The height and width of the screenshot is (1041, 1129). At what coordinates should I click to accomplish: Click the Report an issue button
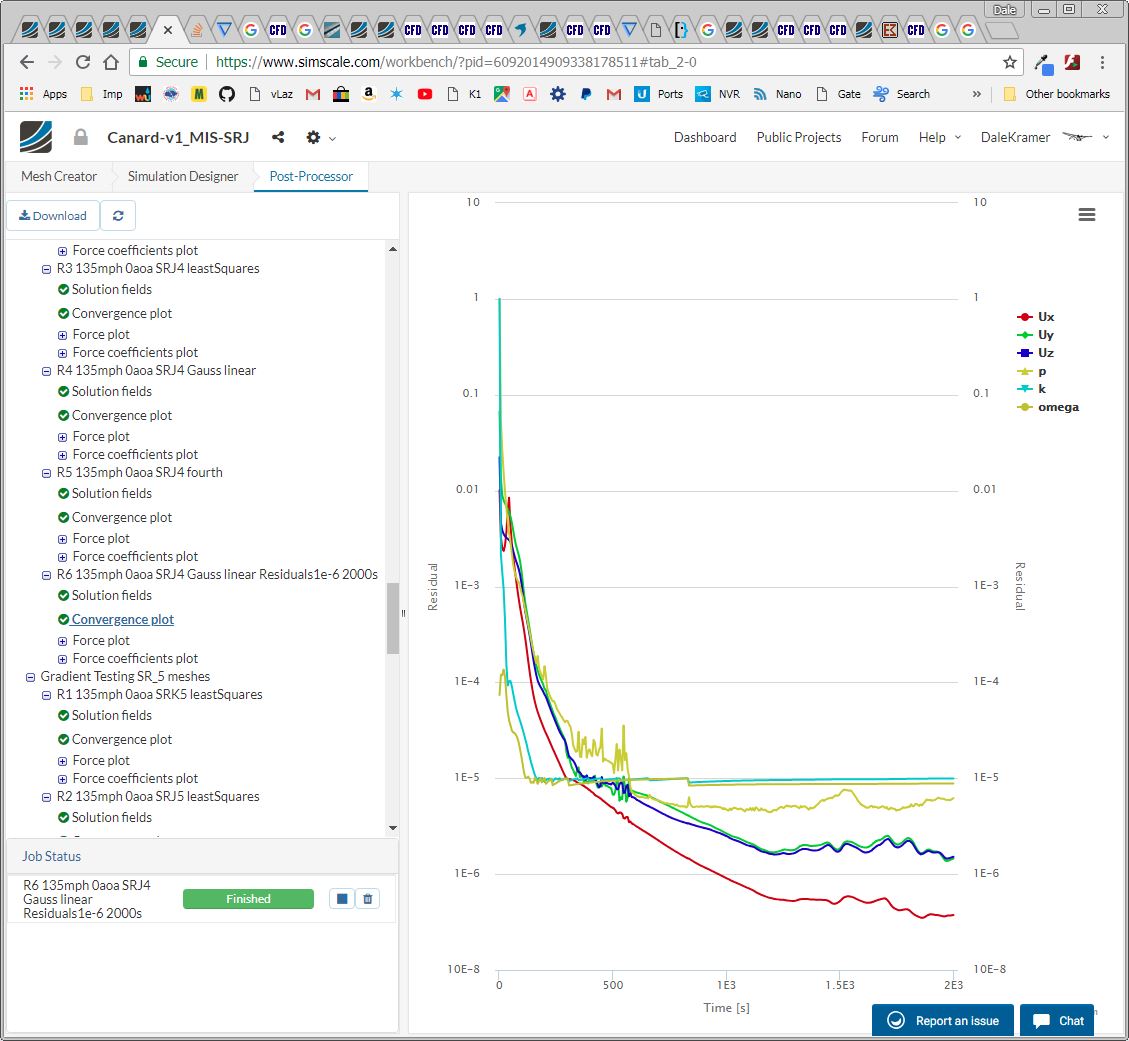point(943,1021)
